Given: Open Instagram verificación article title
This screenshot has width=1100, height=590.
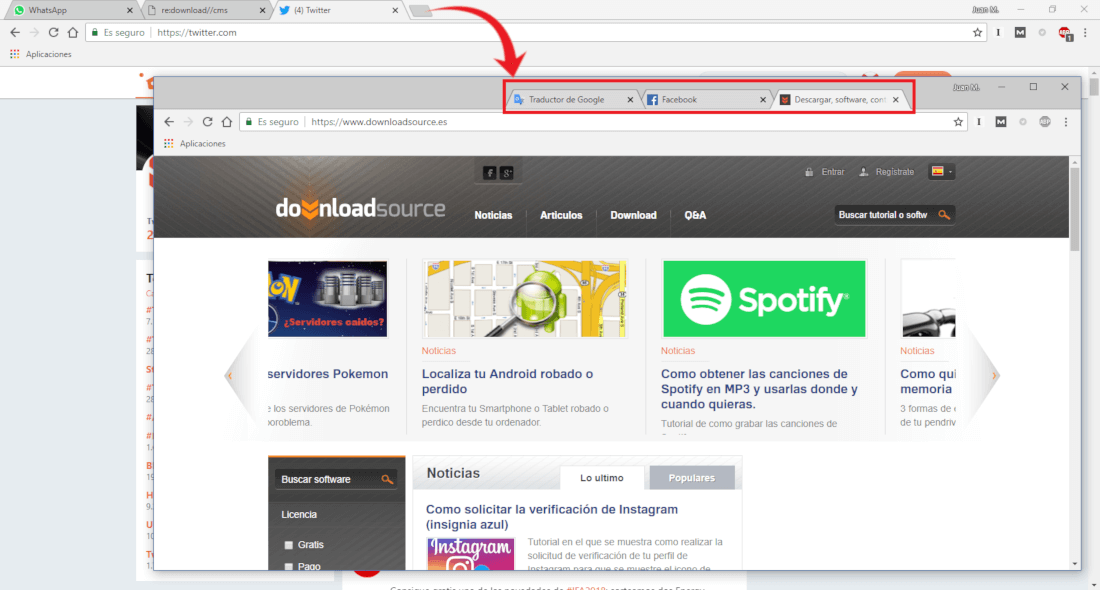Looking at the screenshot, I should click(x=551, y=517).
